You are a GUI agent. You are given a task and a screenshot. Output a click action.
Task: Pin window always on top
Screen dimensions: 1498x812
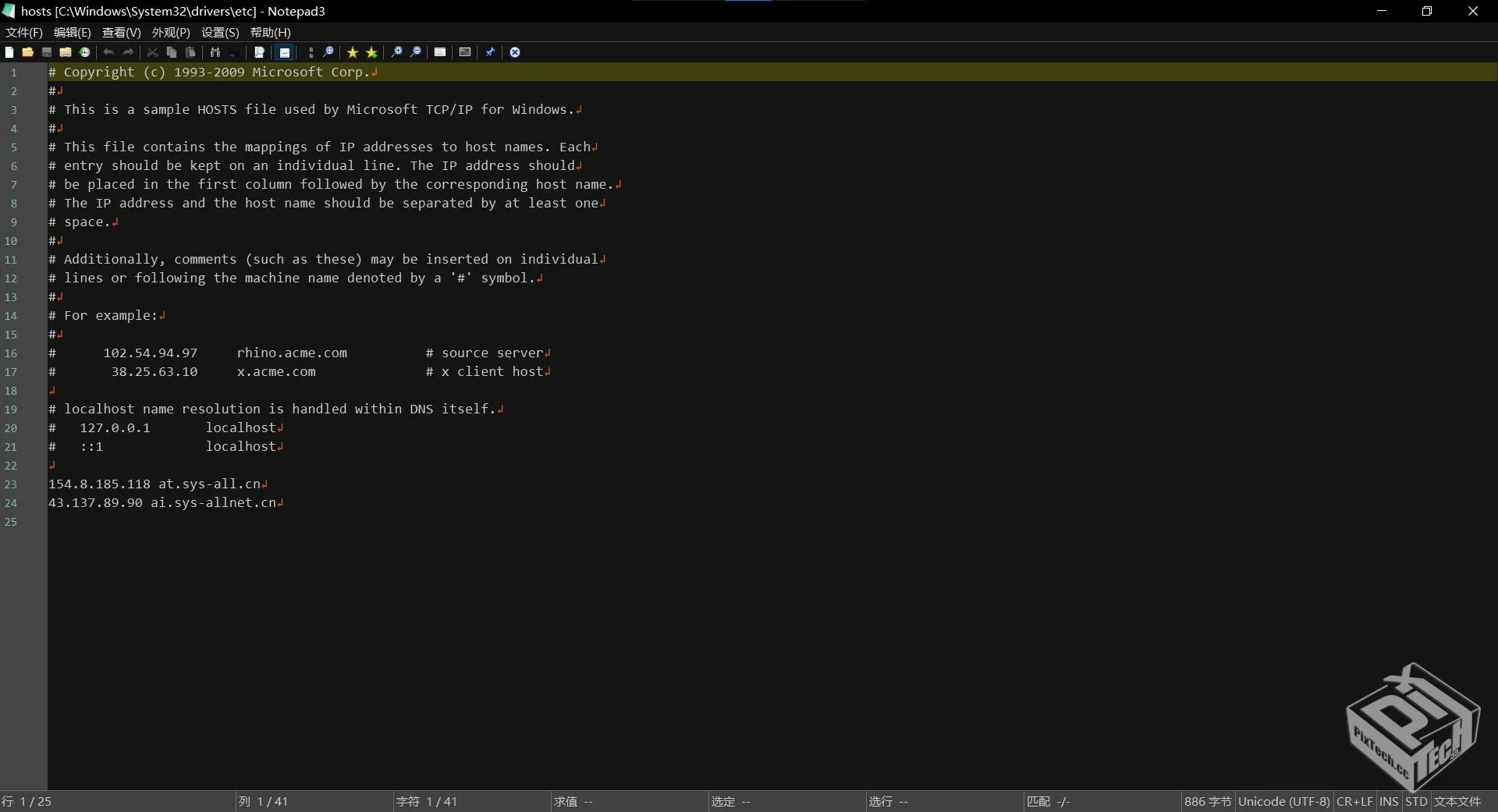point(490,52)
